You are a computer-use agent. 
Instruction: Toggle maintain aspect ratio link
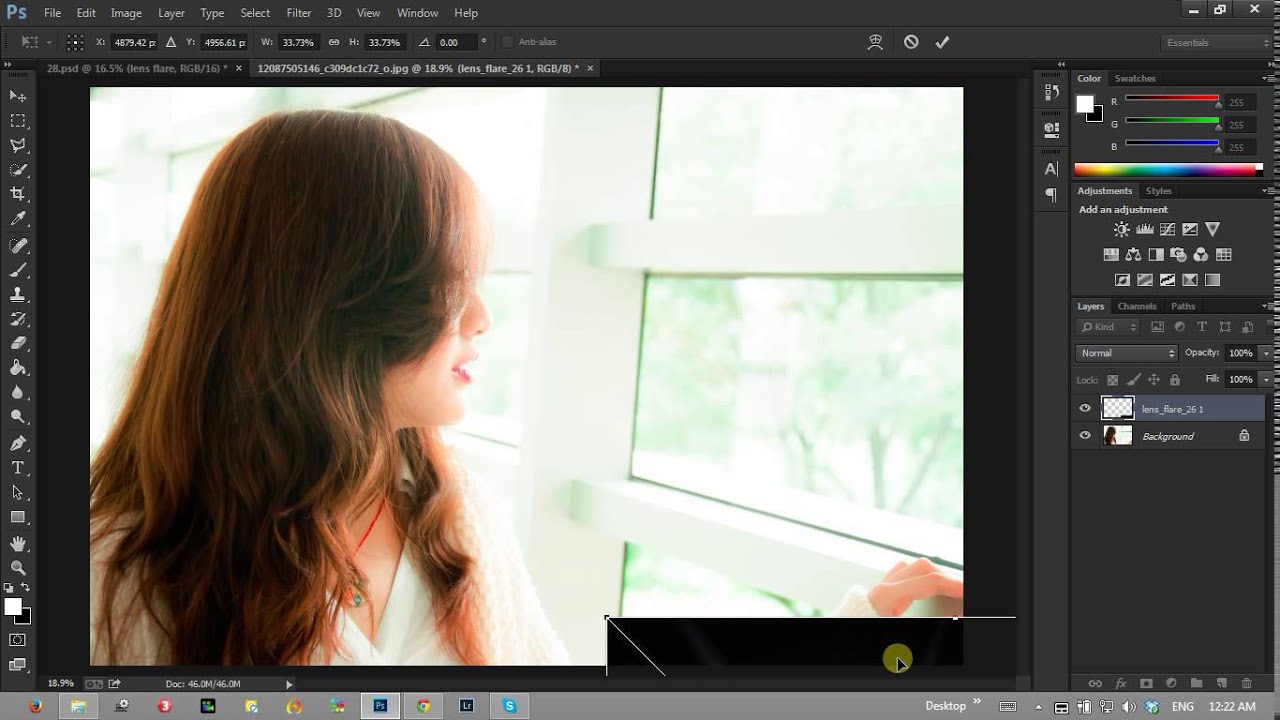point(334,42)
